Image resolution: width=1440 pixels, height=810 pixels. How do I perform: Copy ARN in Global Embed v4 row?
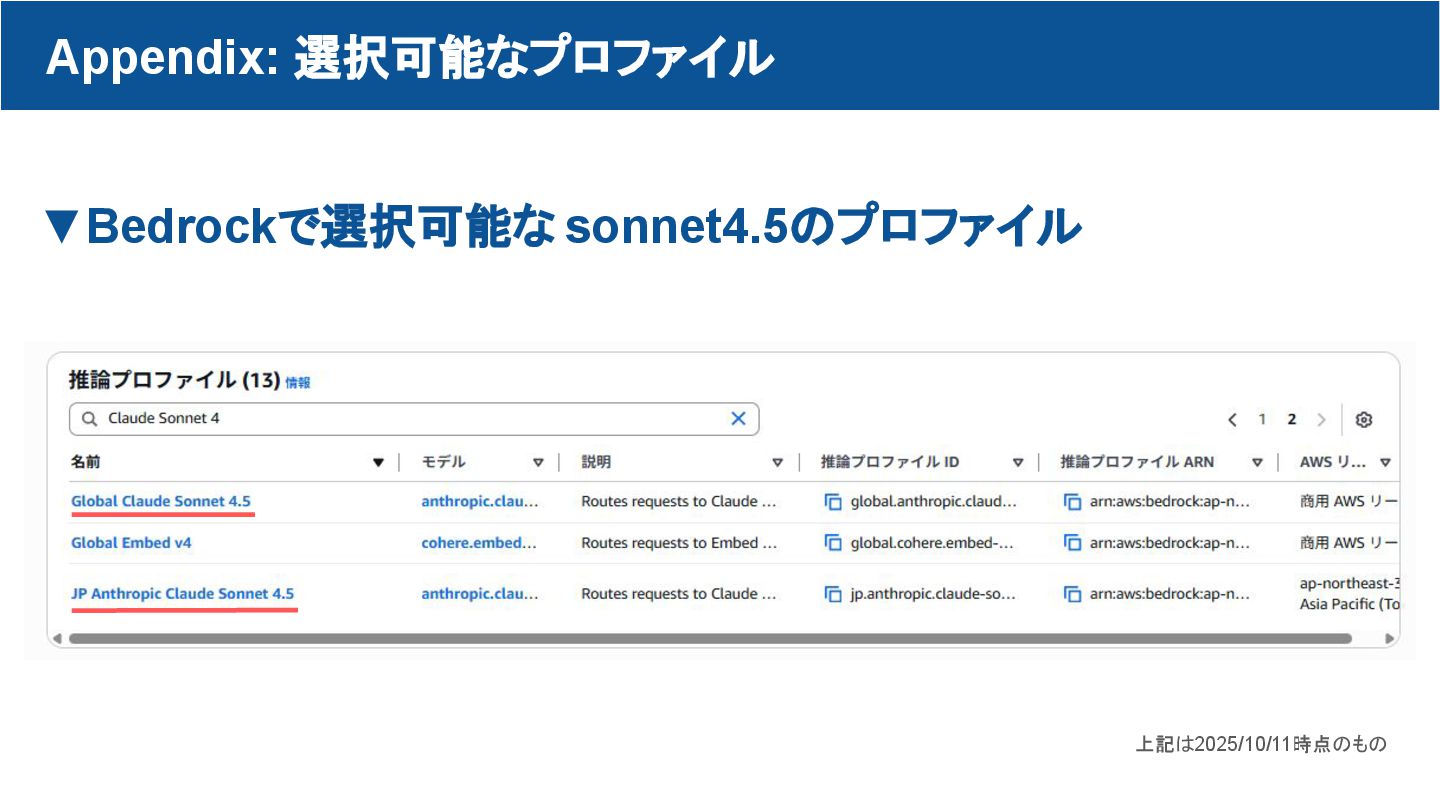[x=1072, y=543]
